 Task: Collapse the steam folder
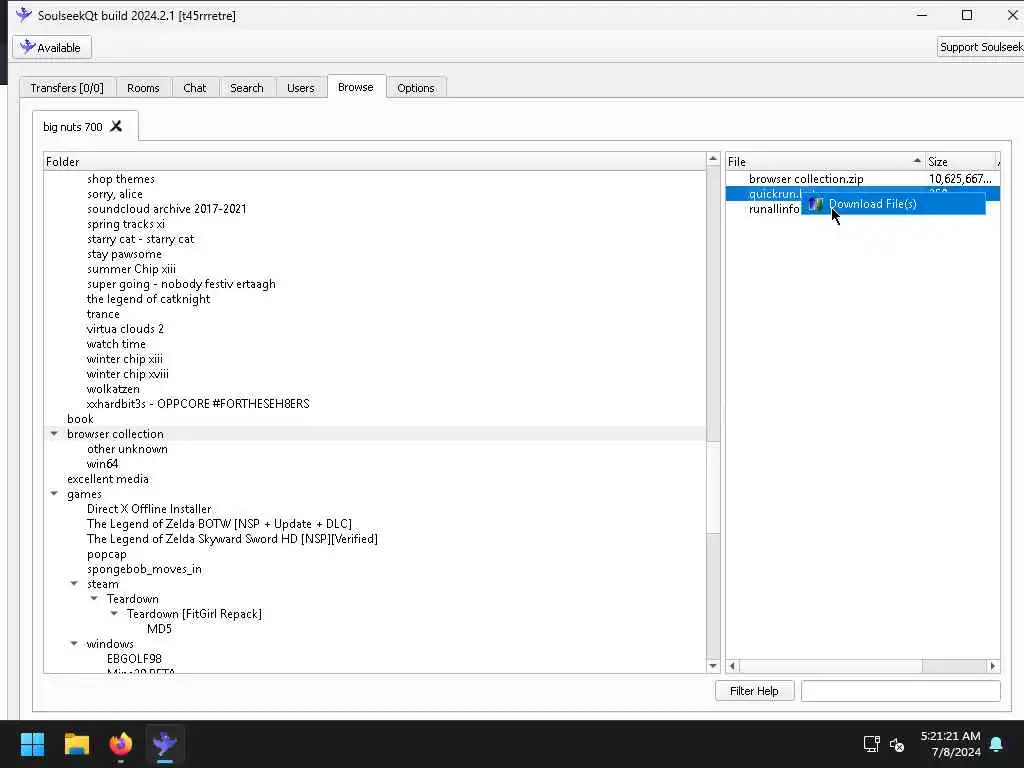pos(74,584)
